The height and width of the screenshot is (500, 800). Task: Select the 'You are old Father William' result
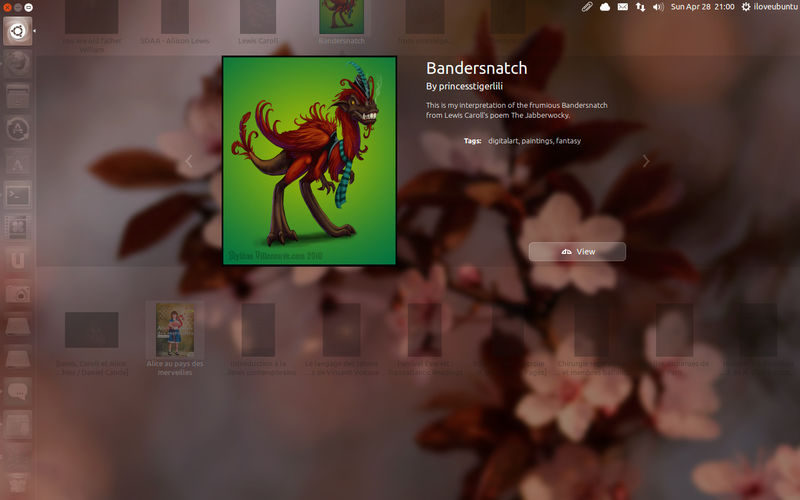coord(92,26)
